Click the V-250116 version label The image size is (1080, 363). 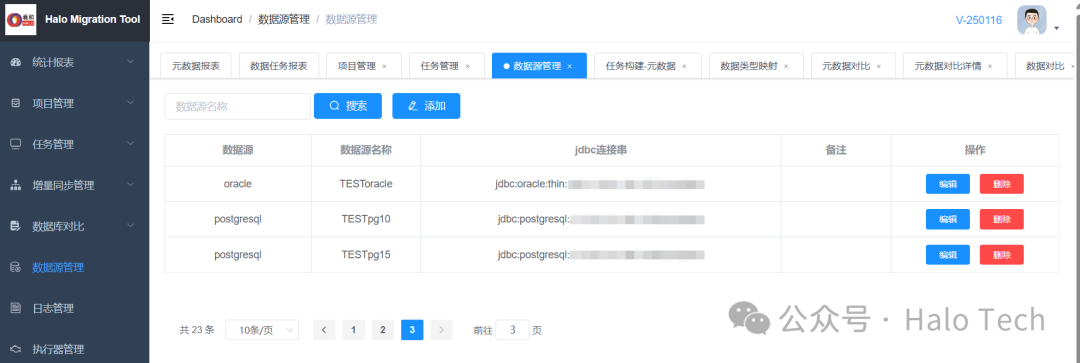[x=979, y=20]
